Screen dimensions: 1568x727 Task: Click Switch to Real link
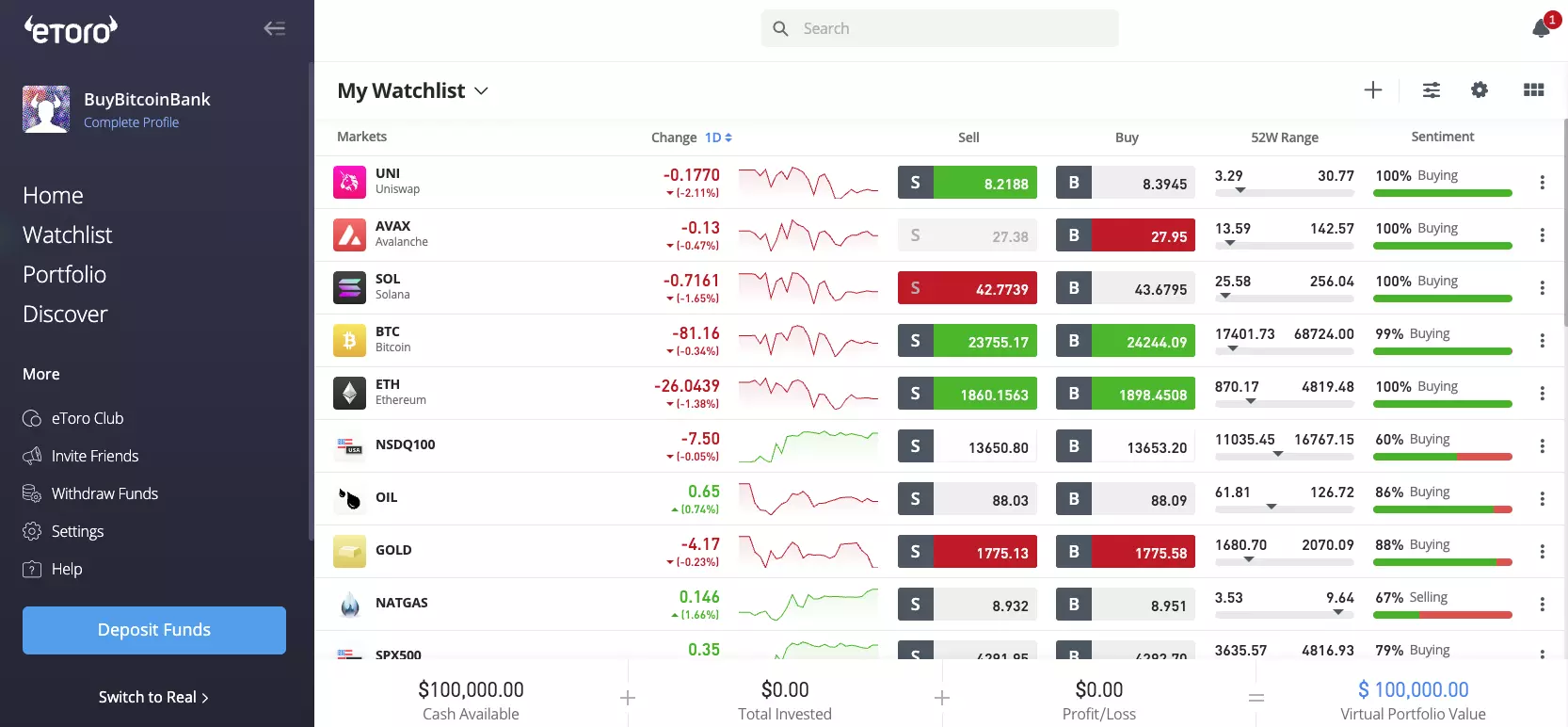point(153,697)
